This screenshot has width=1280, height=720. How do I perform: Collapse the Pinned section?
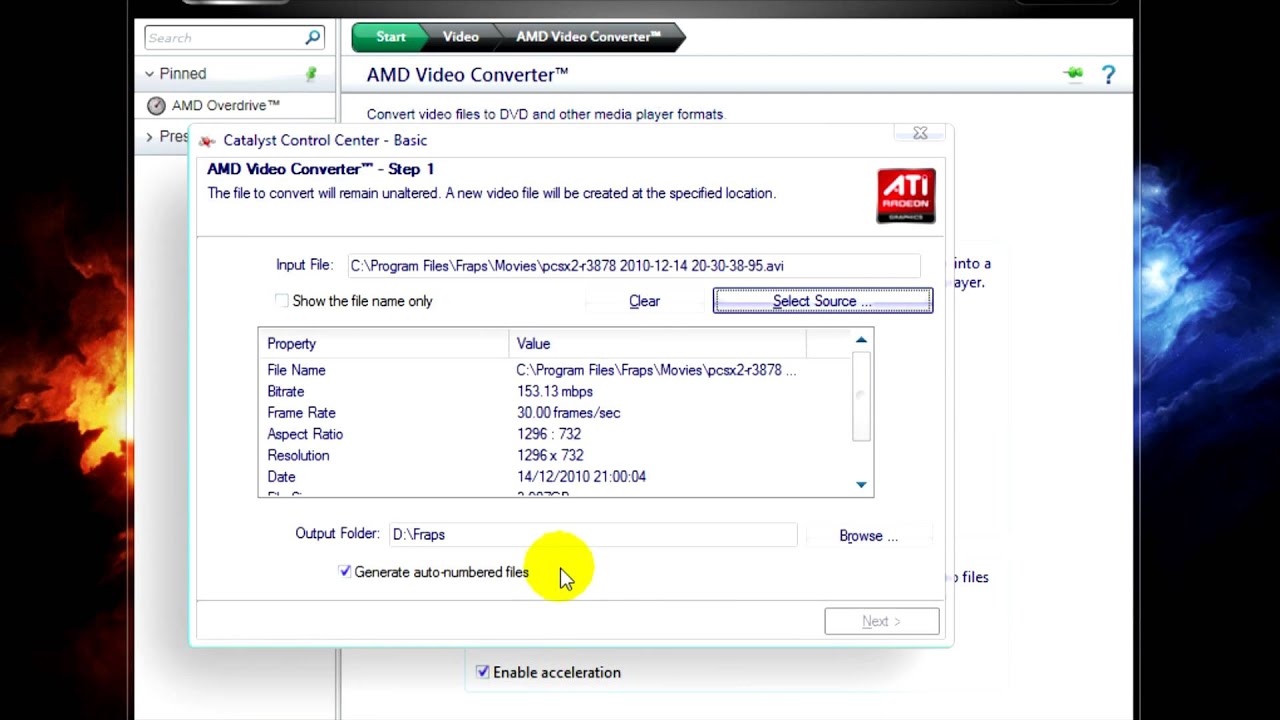pyautogui.click(x=149, y=74)
